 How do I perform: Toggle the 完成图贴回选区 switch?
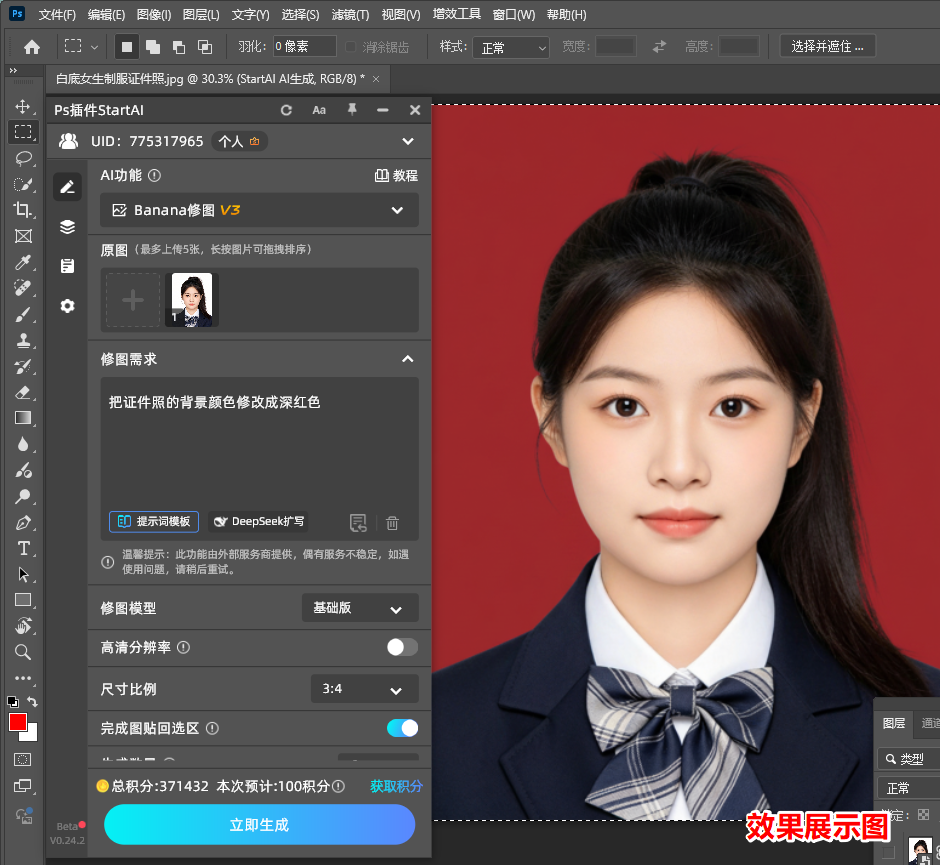pos(402,728)
